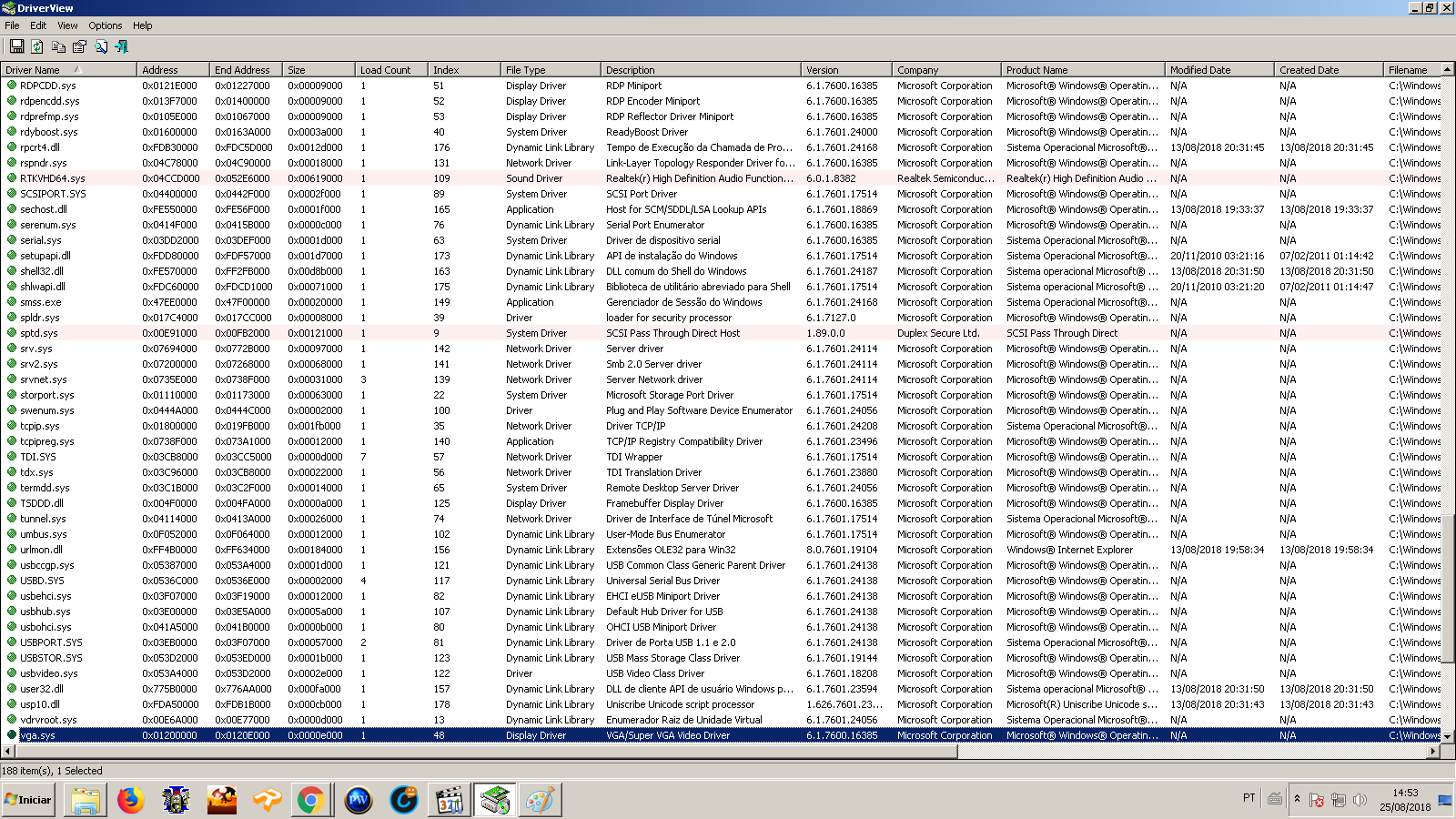Click the green icon beside usbhub.sys
Screen dimensions: 1456x819
12,611
